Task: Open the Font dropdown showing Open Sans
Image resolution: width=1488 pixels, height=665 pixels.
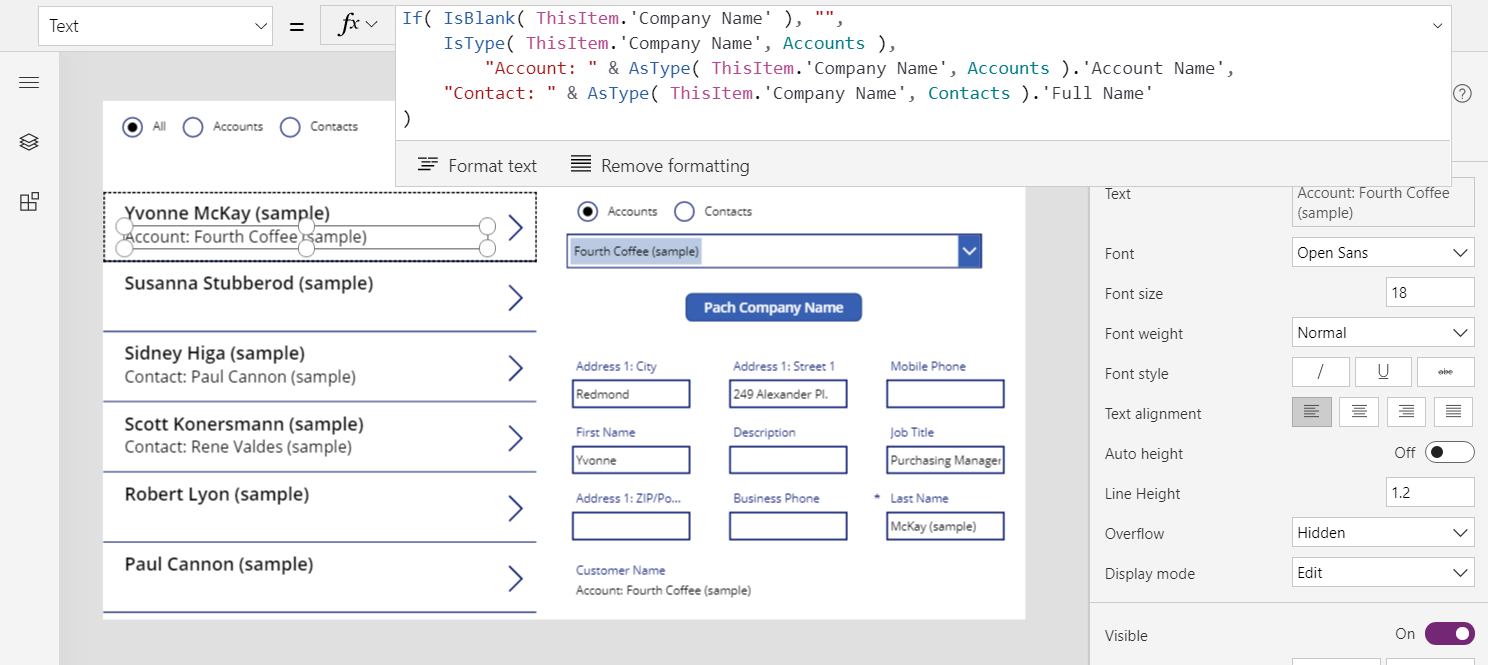Action: pyautogui.click(x=1383, y=252)
